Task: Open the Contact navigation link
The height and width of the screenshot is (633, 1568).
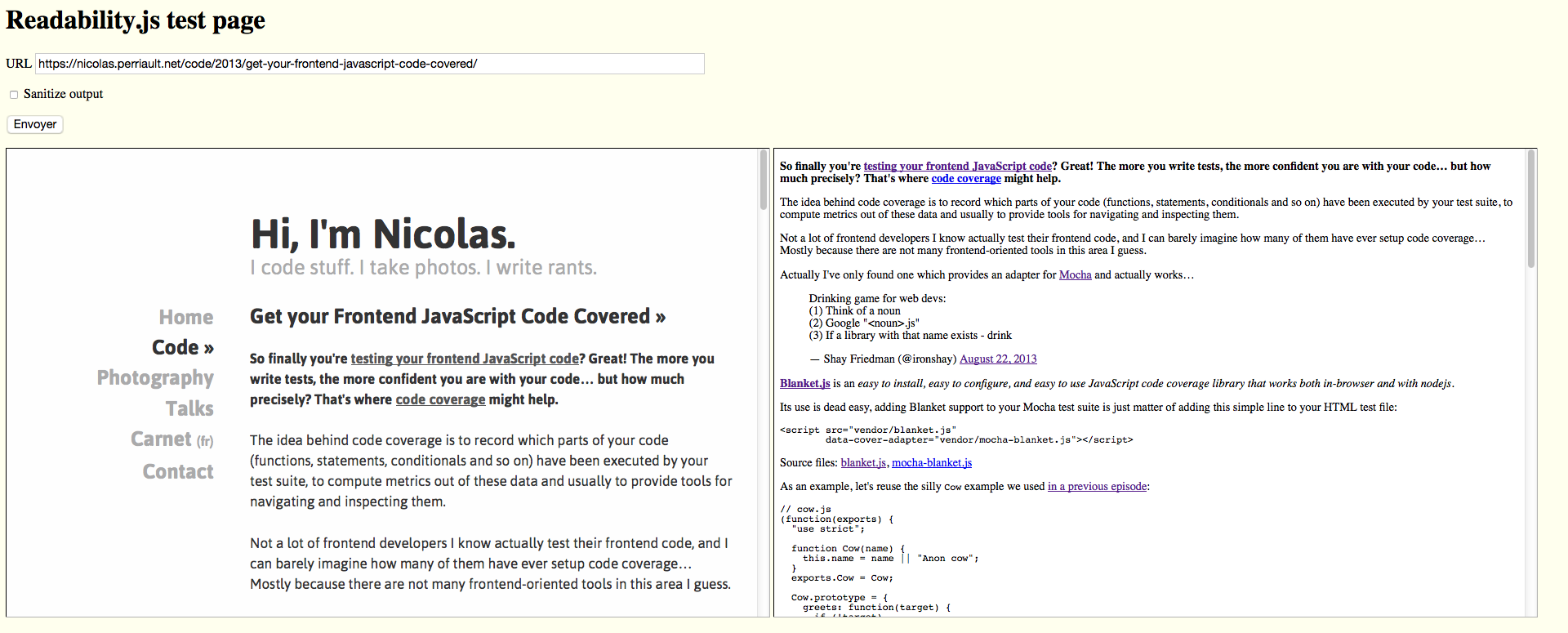Action: (178, 471)
